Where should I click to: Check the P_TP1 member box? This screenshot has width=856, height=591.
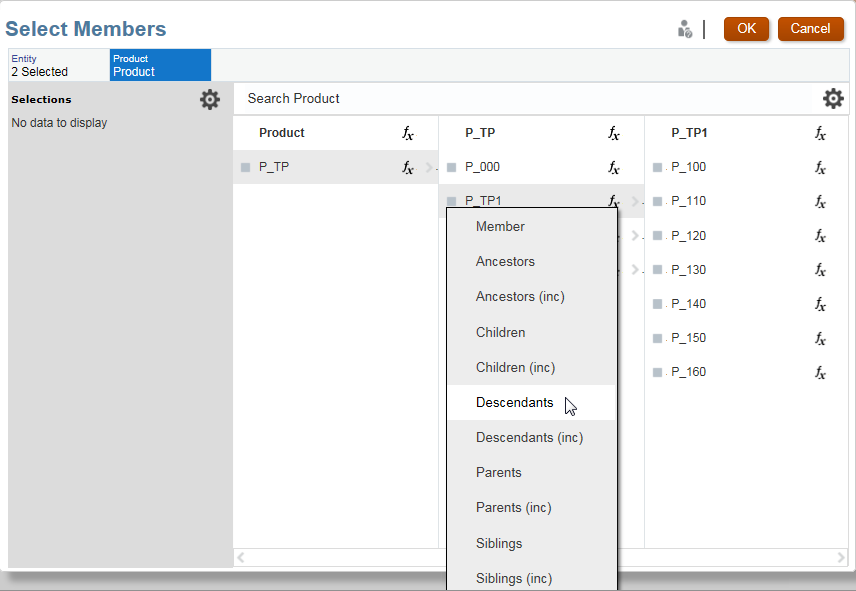click(451, 201)
